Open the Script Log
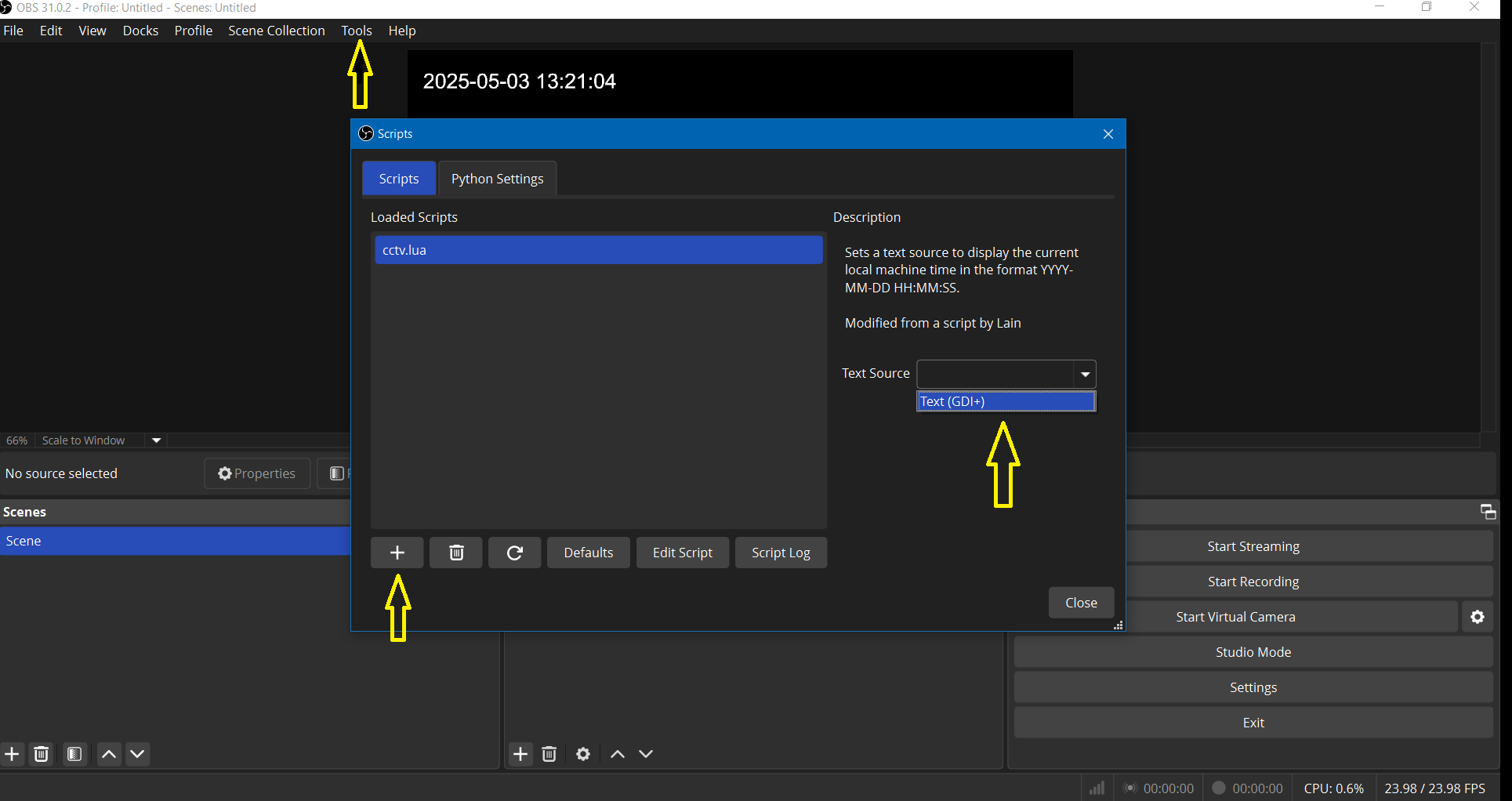Image resolution: width=1512 pixels, height=801 pixels. click(x=781, y=553)
